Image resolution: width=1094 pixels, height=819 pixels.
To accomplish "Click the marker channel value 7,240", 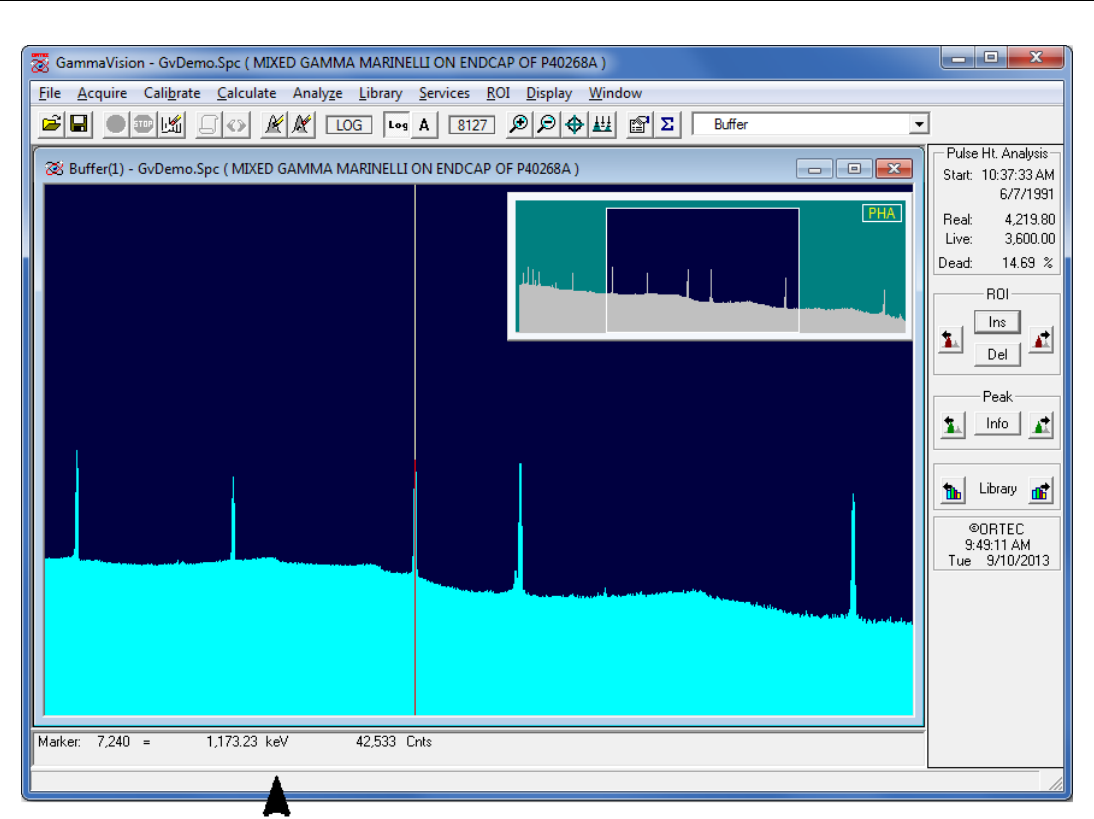I will [x=113, y=742].
